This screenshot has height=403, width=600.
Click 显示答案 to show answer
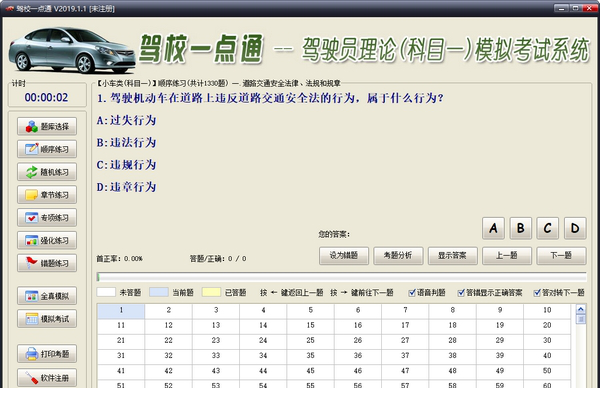pos(452,256)
